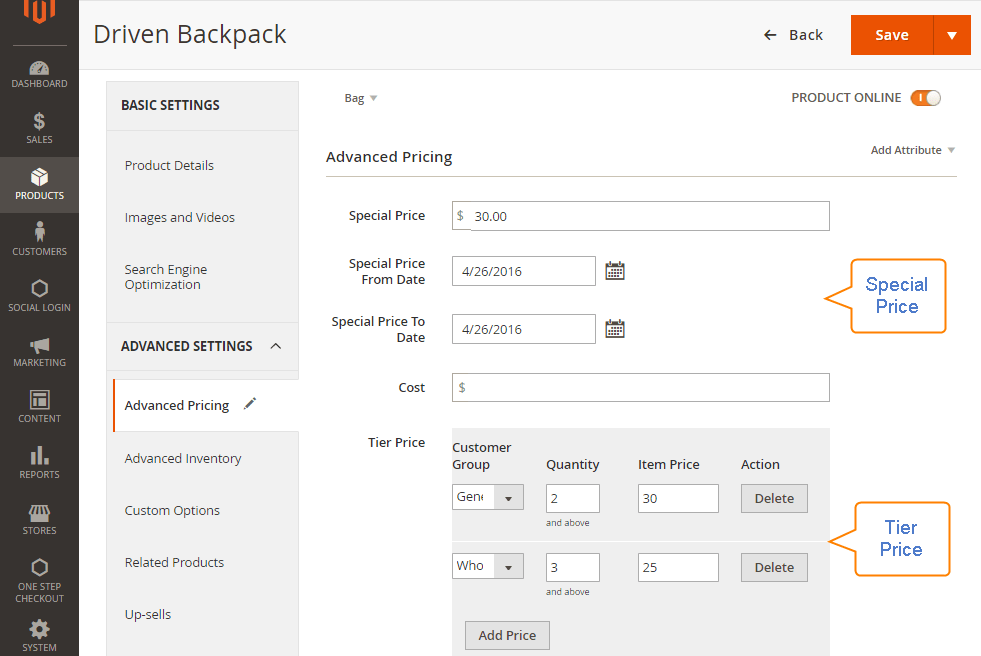Screen dimensions: 981x656
Task: Open the One Step Checkout icon
Action: [x=39, y=567]
